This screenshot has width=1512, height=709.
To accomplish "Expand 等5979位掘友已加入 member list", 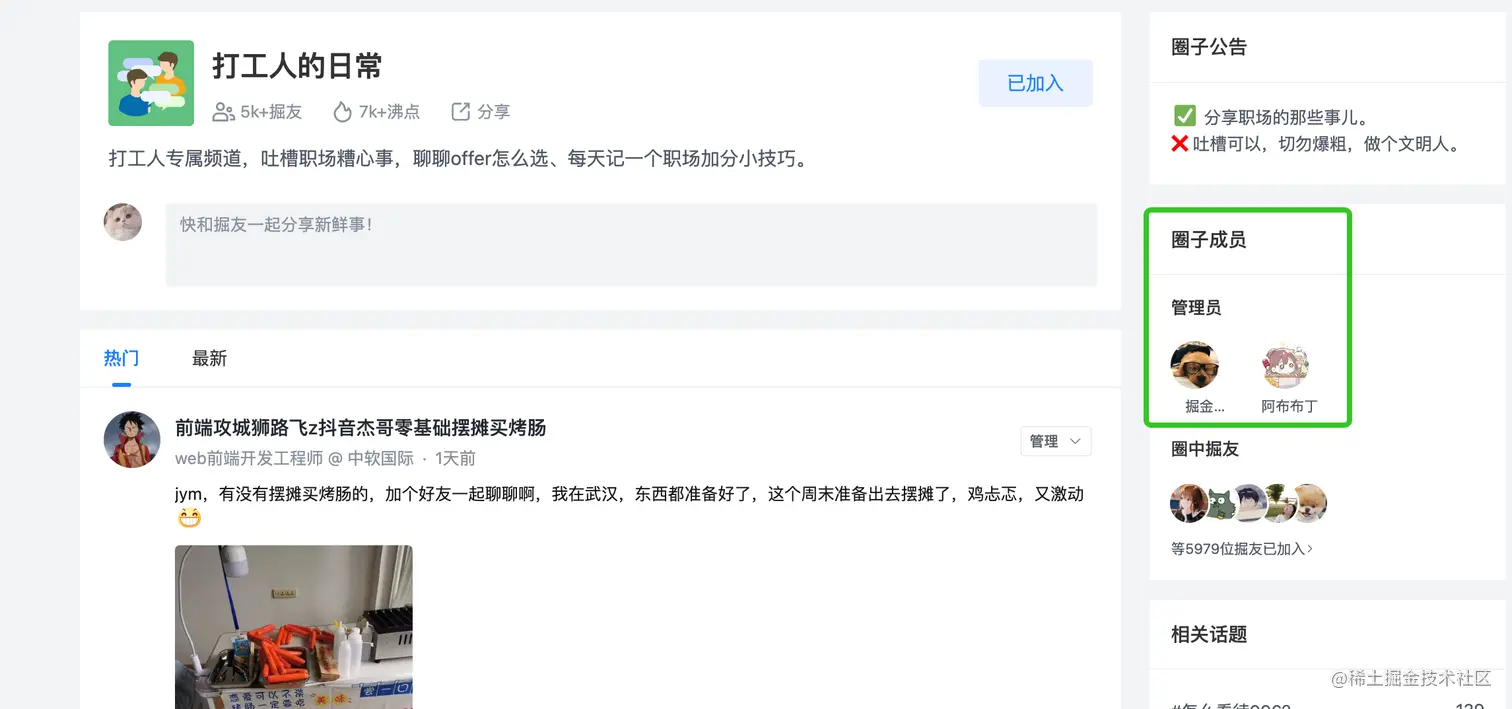I will (x=1242, y=549).
